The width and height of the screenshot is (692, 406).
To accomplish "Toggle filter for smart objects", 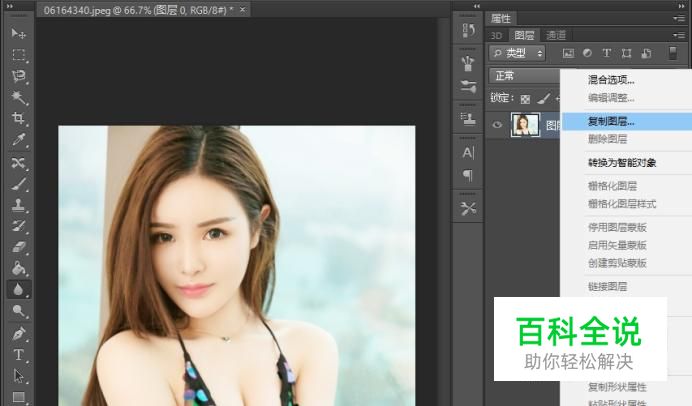I will coord(646,53).
